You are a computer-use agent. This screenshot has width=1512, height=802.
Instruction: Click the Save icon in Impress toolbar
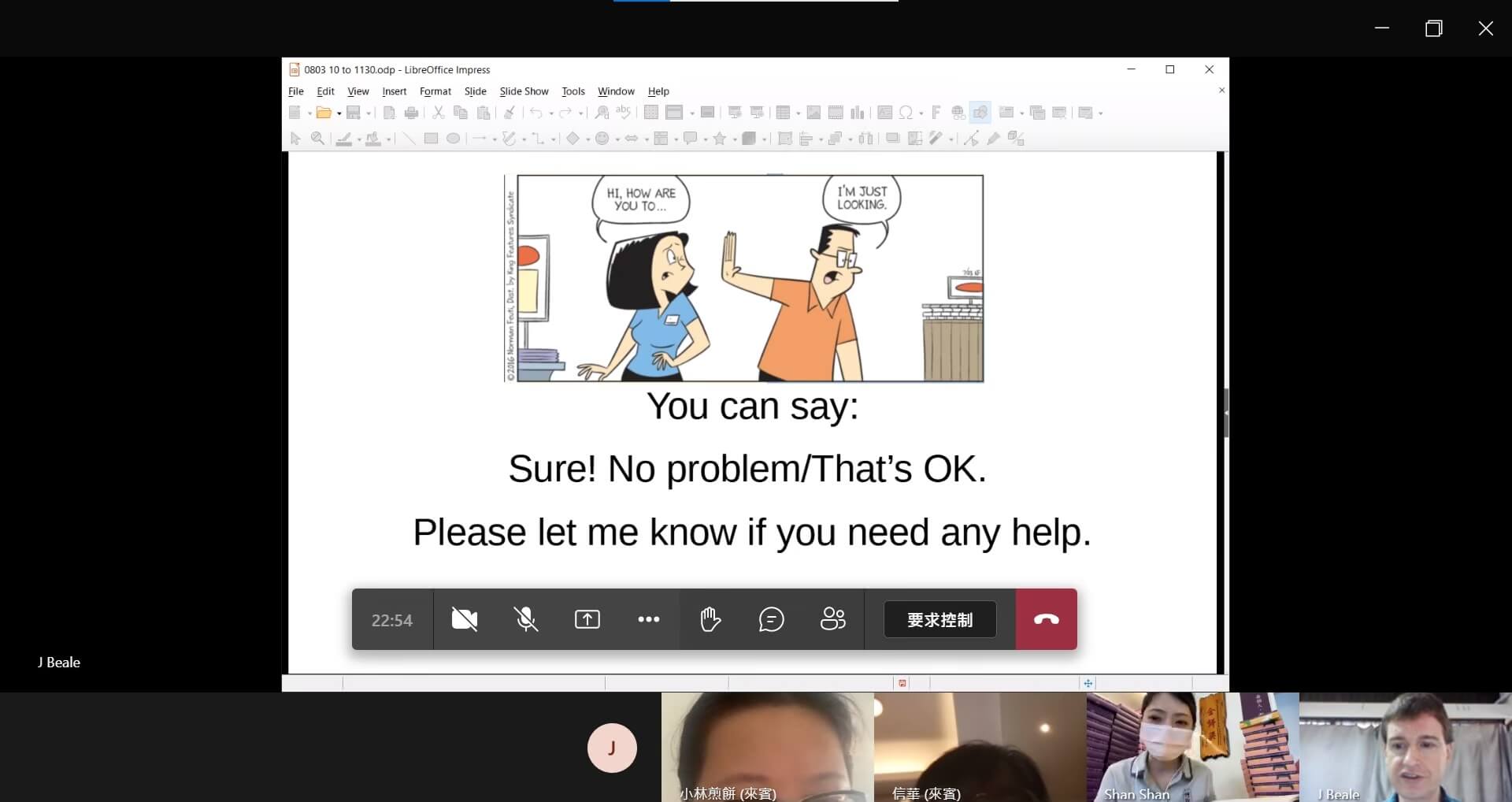[x=354, y=113]
